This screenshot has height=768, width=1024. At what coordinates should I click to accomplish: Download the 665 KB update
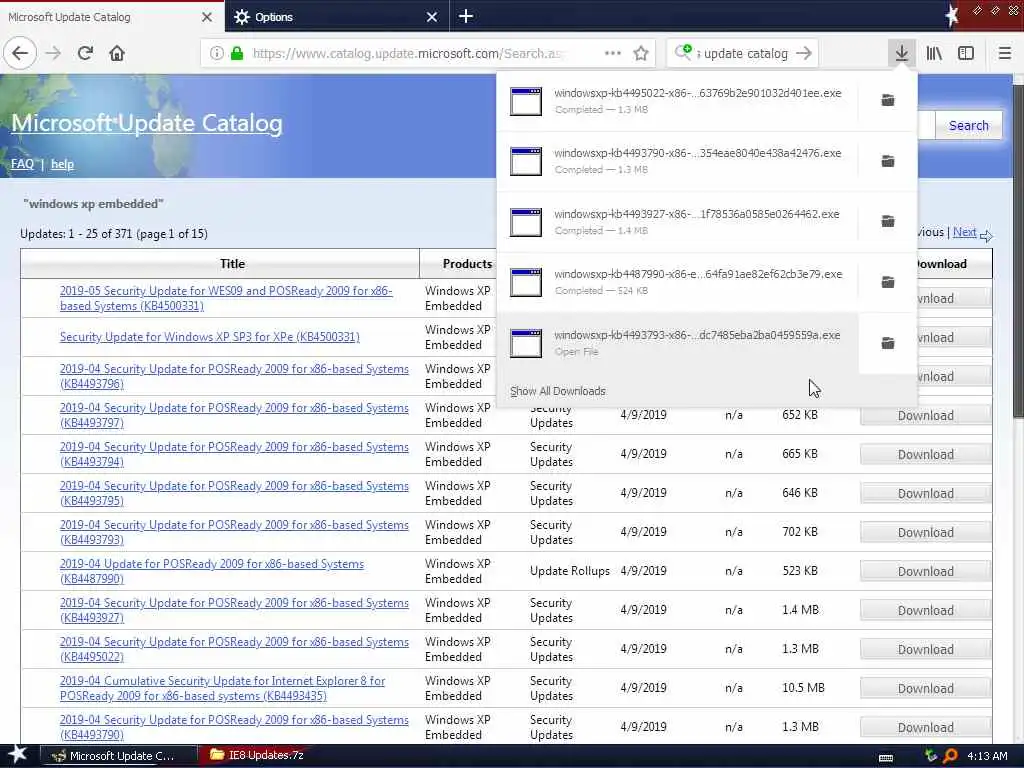point(925,455)
